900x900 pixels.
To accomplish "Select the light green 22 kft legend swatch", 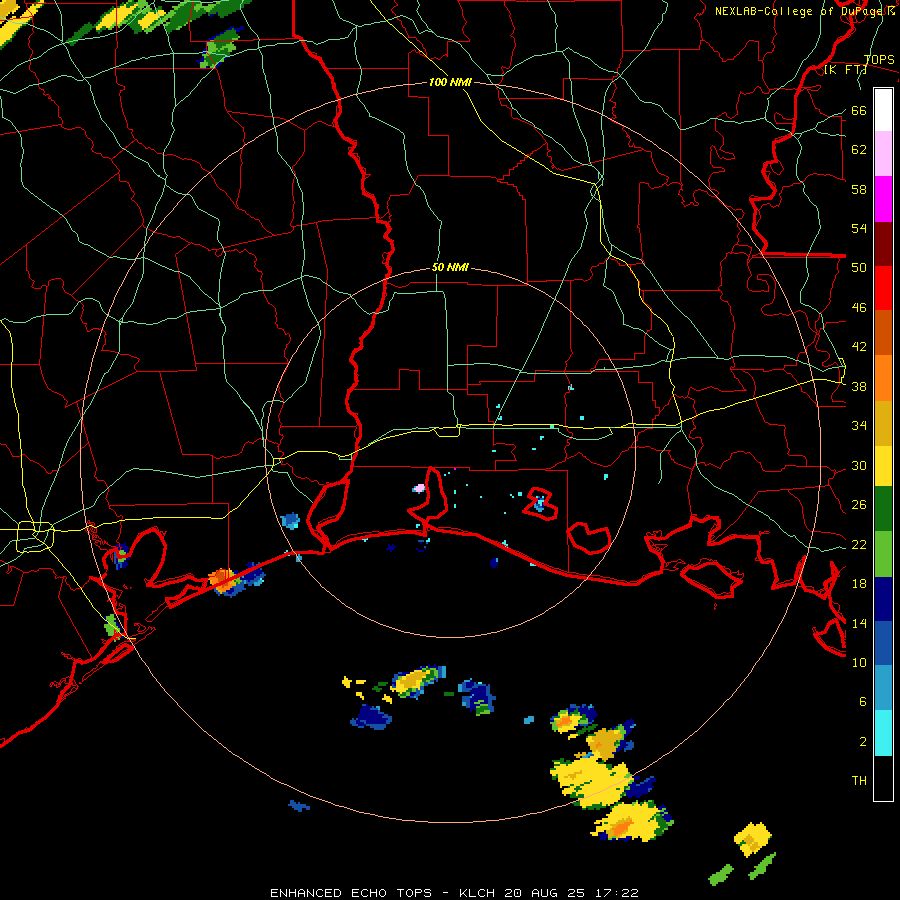I will coord(883,554).
